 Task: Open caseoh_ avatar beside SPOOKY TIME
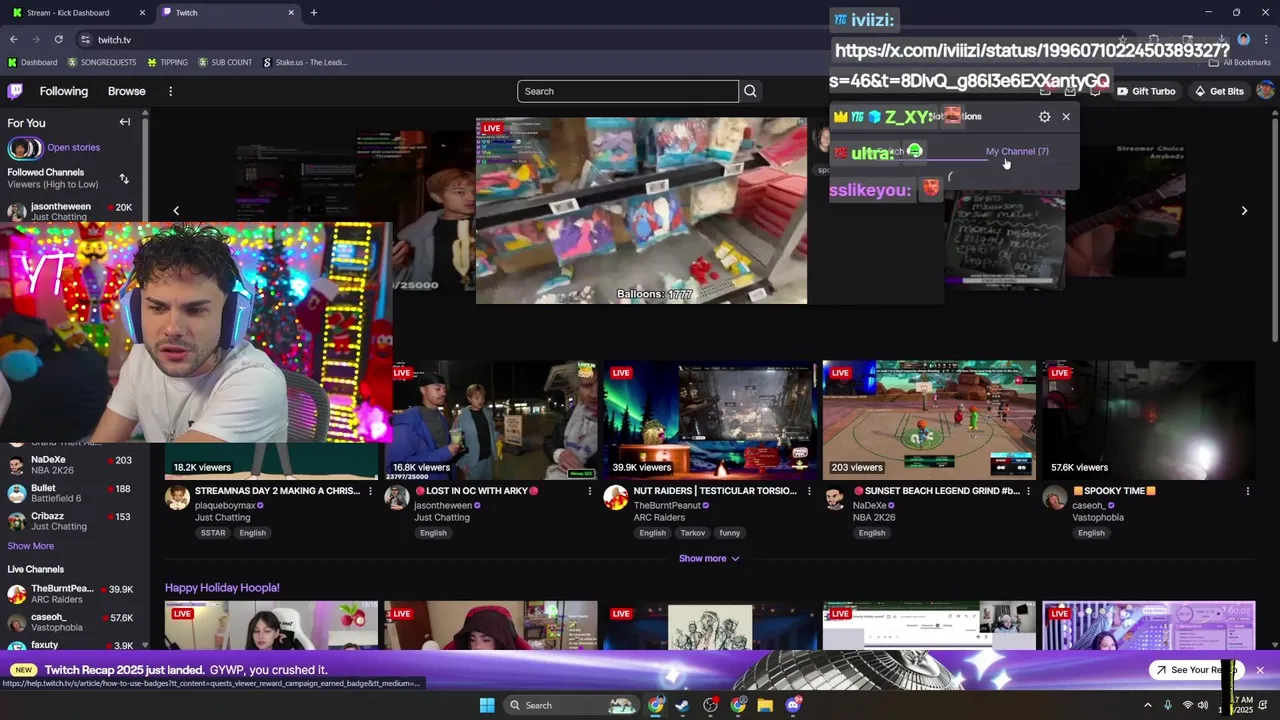tap(1054, 498)
